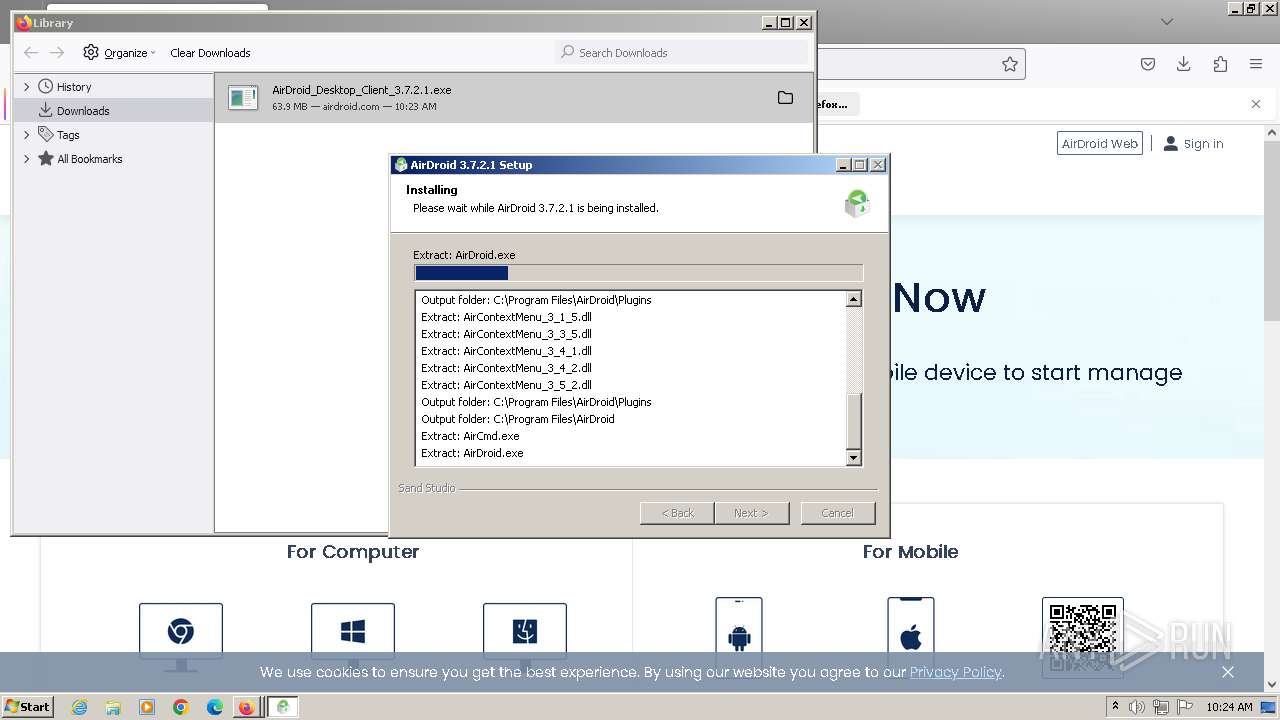This screenshot has height=720, width=1280.
Task: Select the AirDroid_Desktop_Client_3.7.2.1.exe download entry
Action: click(515, 98)
